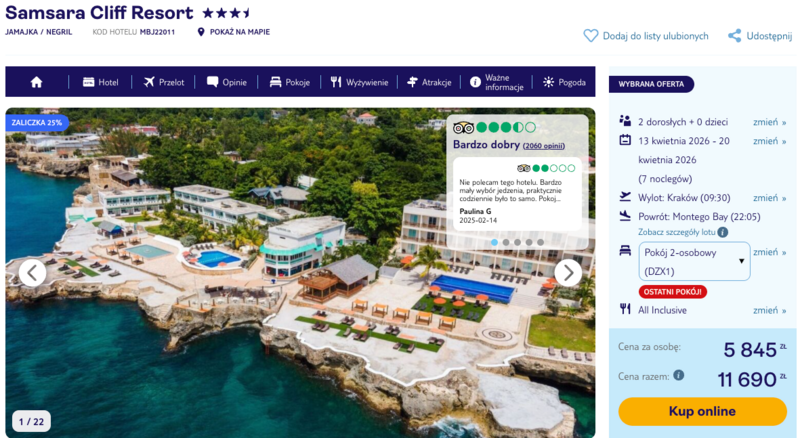The image size is (800, 438).
Task: Click info icon beside Zobacz szczegóły lotu
Action: [x=722, y=232]
